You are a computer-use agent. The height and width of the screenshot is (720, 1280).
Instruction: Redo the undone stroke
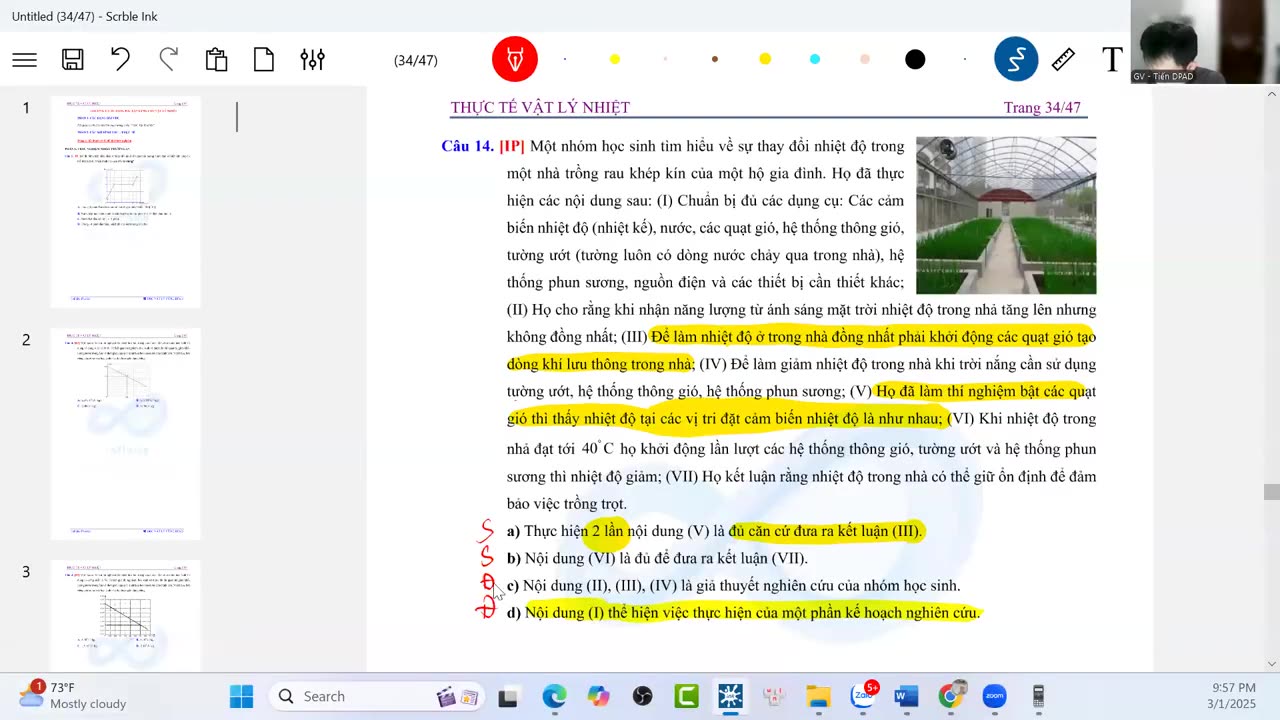(x=168, y=60)
